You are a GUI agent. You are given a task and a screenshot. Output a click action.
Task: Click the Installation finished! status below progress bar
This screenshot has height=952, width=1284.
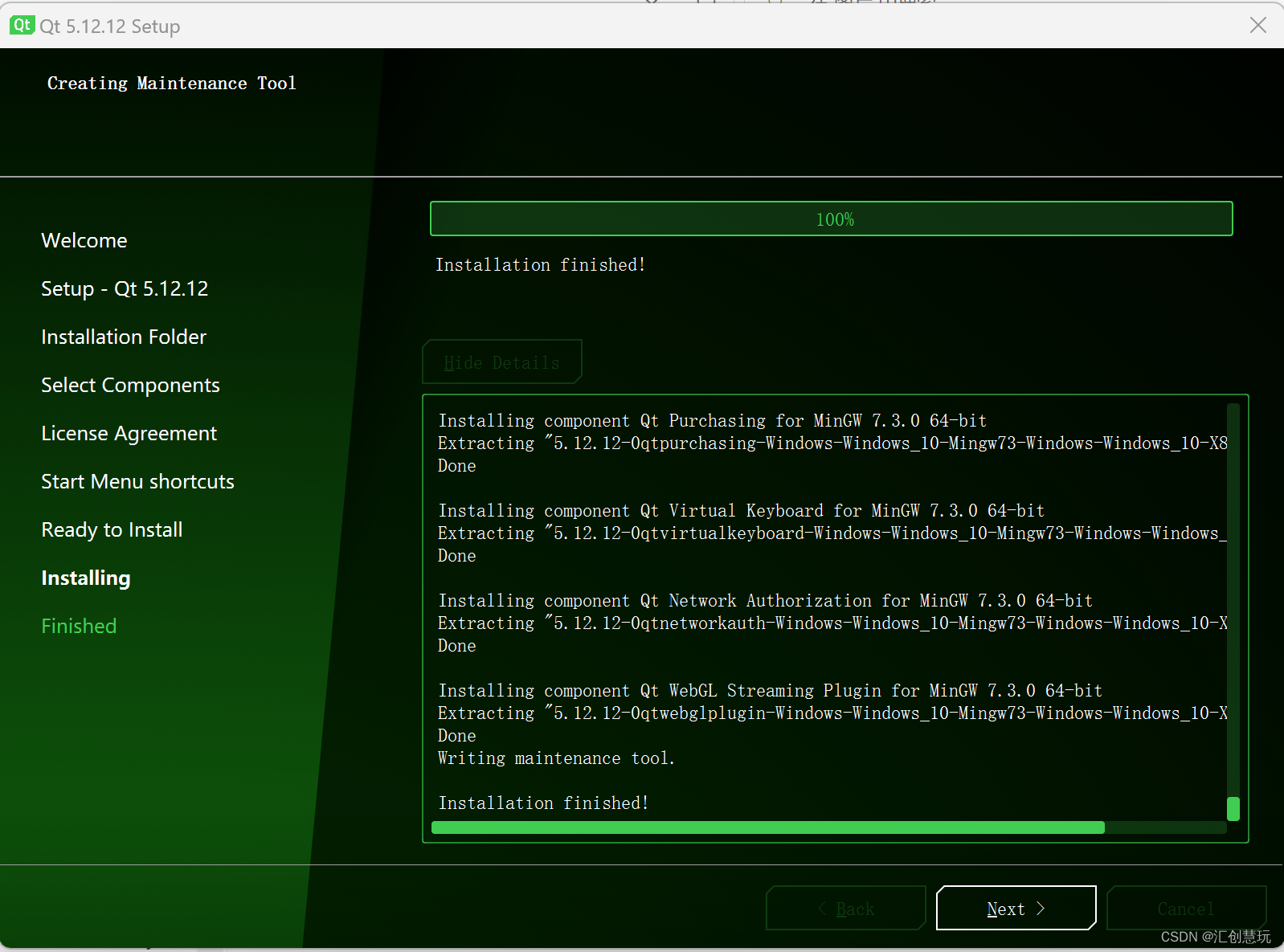pyautogui.click(x=541, y=264)
